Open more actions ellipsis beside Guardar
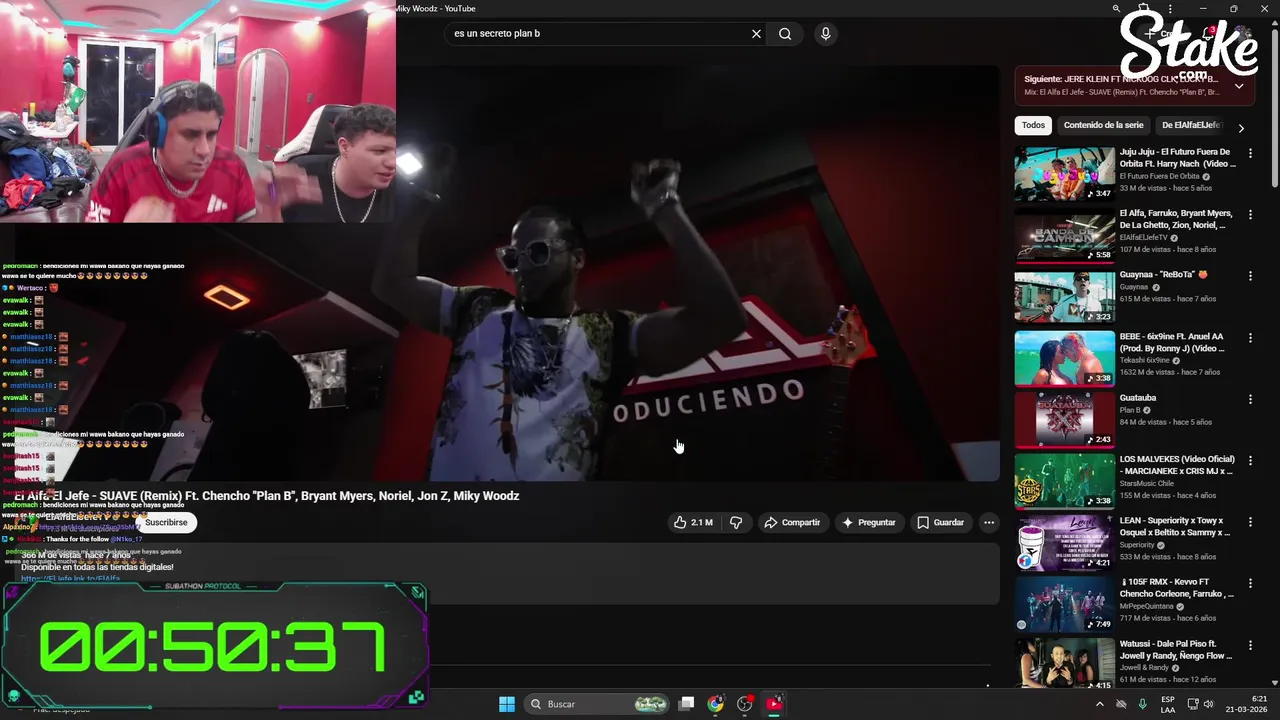The image size is (1280, 720). 989,522
